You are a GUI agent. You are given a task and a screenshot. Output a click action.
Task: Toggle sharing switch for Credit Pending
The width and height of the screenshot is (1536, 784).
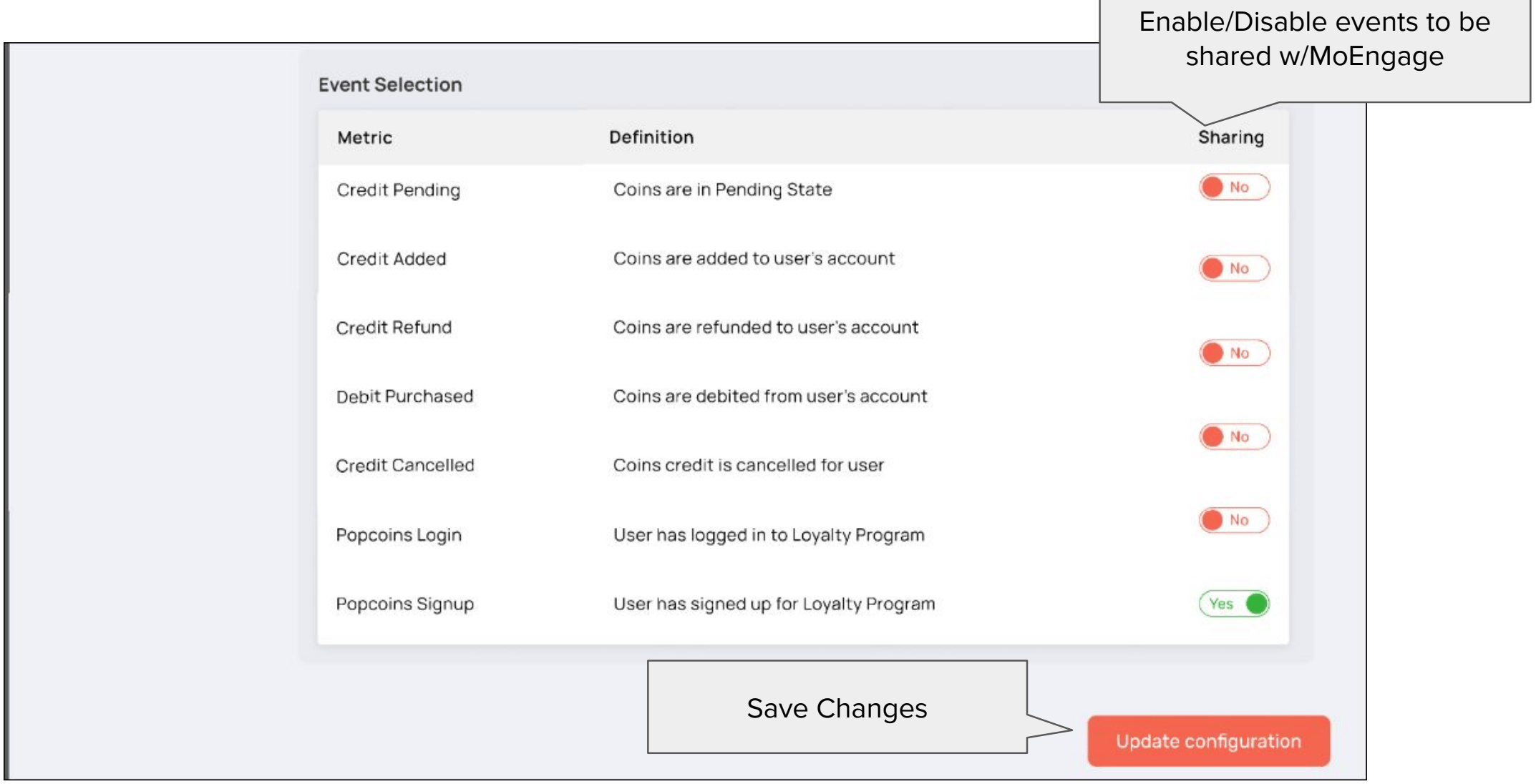(1234, 187)
